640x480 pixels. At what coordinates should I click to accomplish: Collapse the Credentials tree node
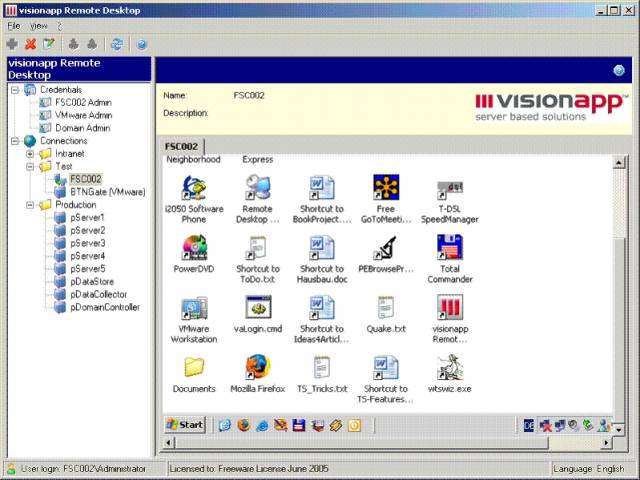coord(15,90)
